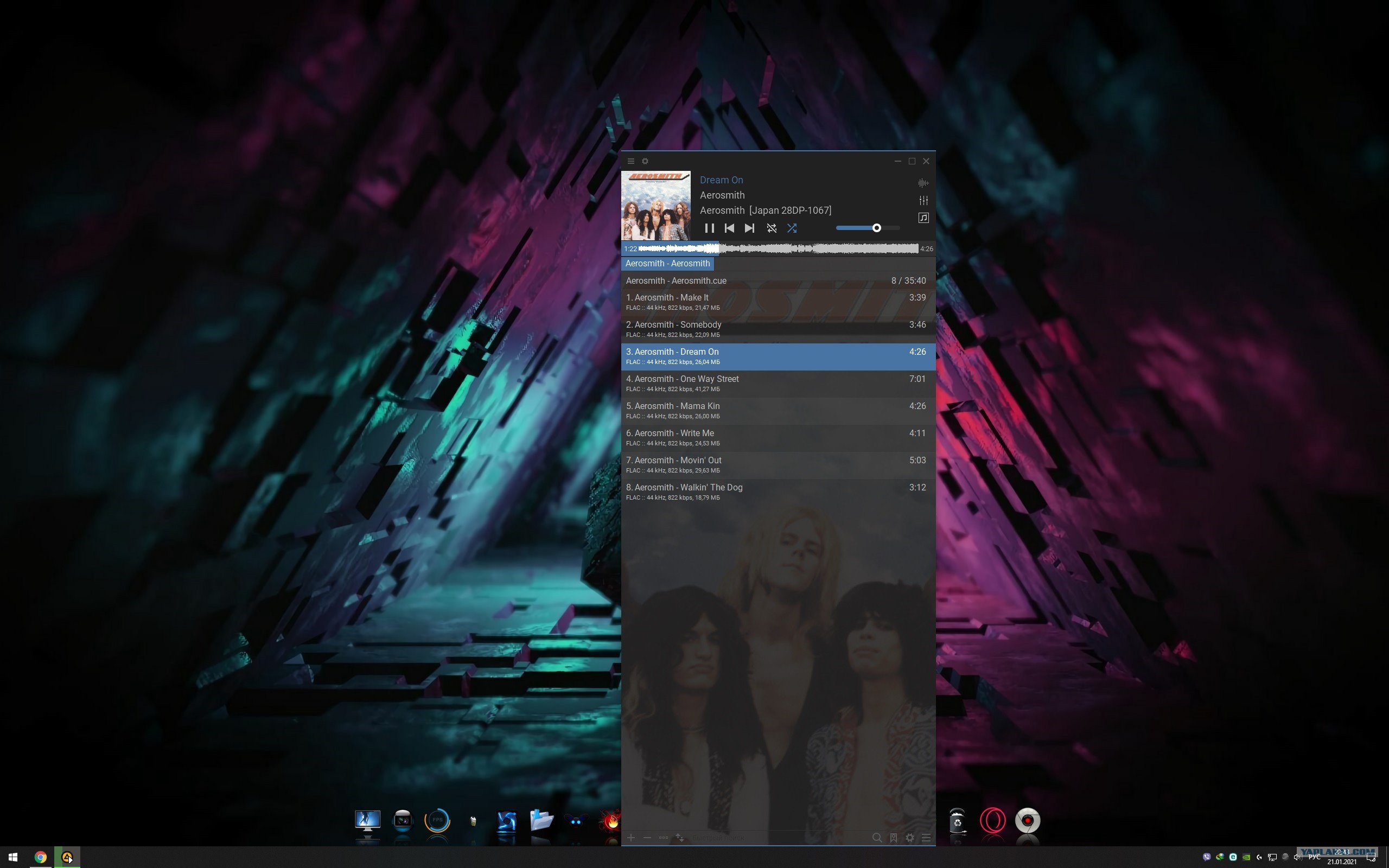Select the 'Aerosmith - Aerosmith' playlist tab

(667, 264)
